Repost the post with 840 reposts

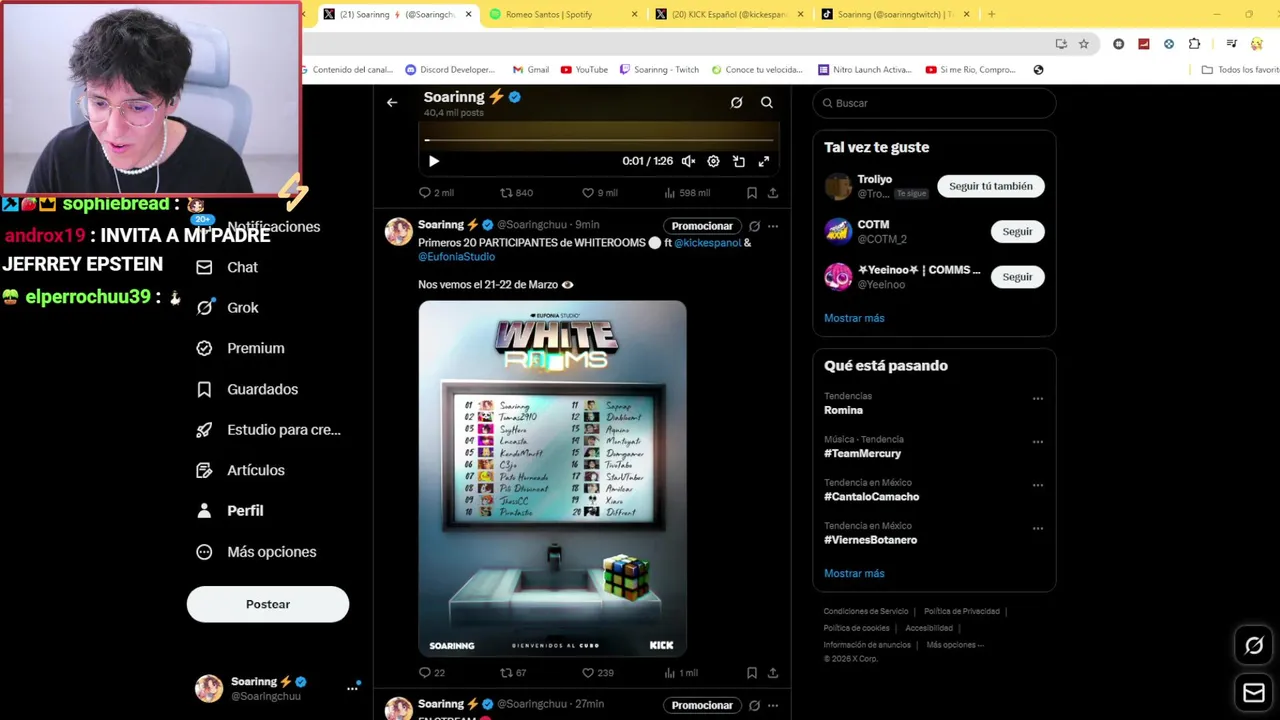[x=516, y=193]
